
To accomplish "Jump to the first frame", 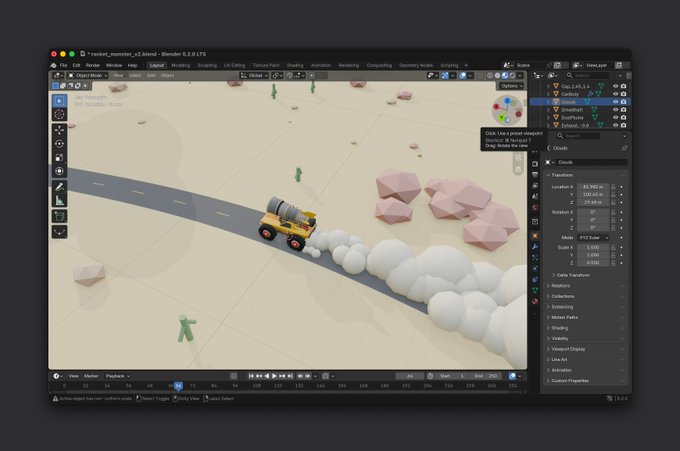I will pyautogui.click(x=251, y=376).
